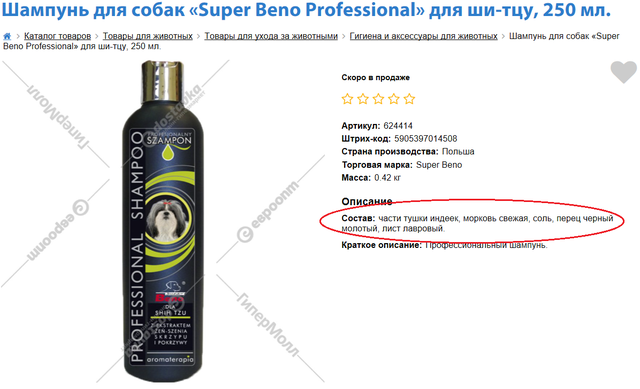Rate product with the second star
This screenshot has height=389, width=640.
(x=363, y=99)
